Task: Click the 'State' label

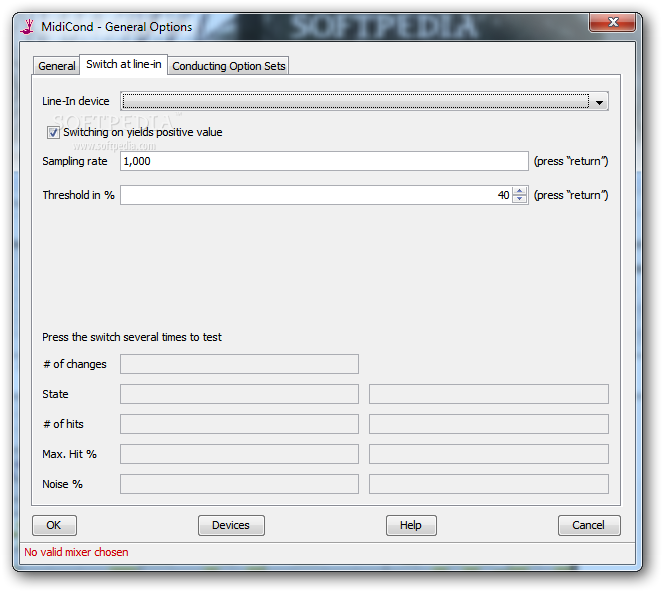Action: (55, 394)
